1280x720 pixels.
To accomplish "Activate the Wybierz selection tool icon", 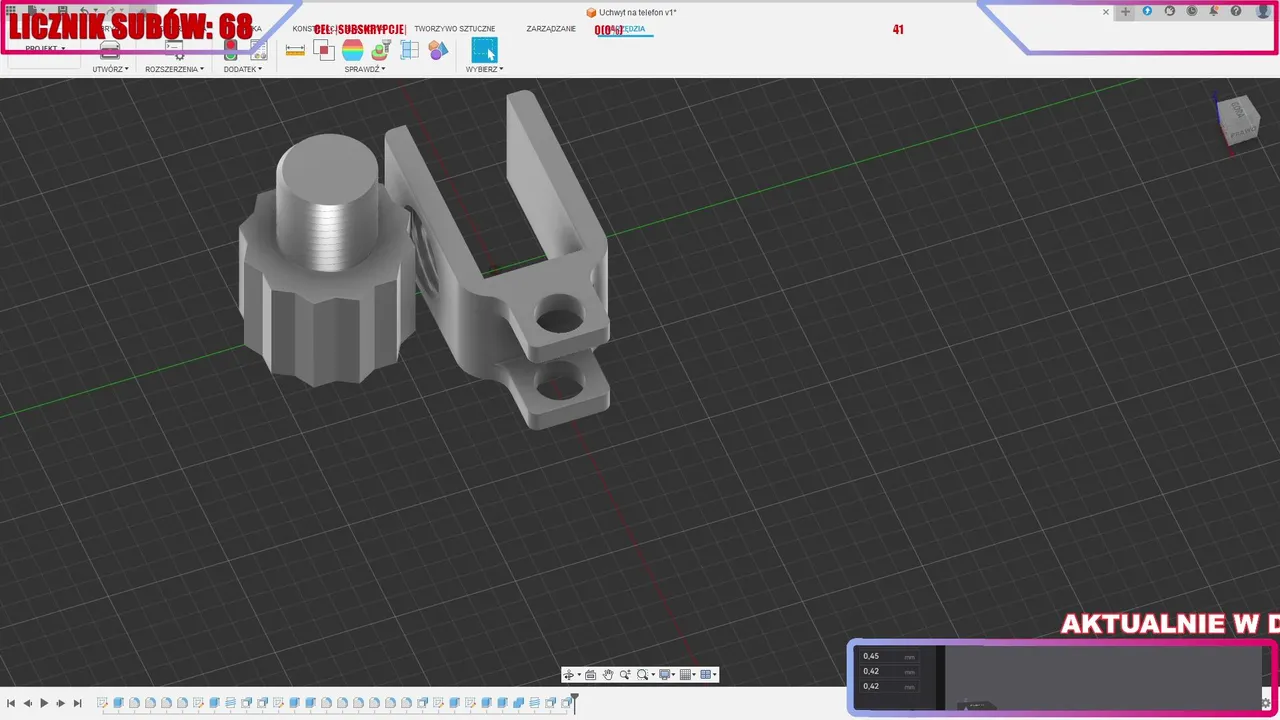I will (x=484, y=50).
